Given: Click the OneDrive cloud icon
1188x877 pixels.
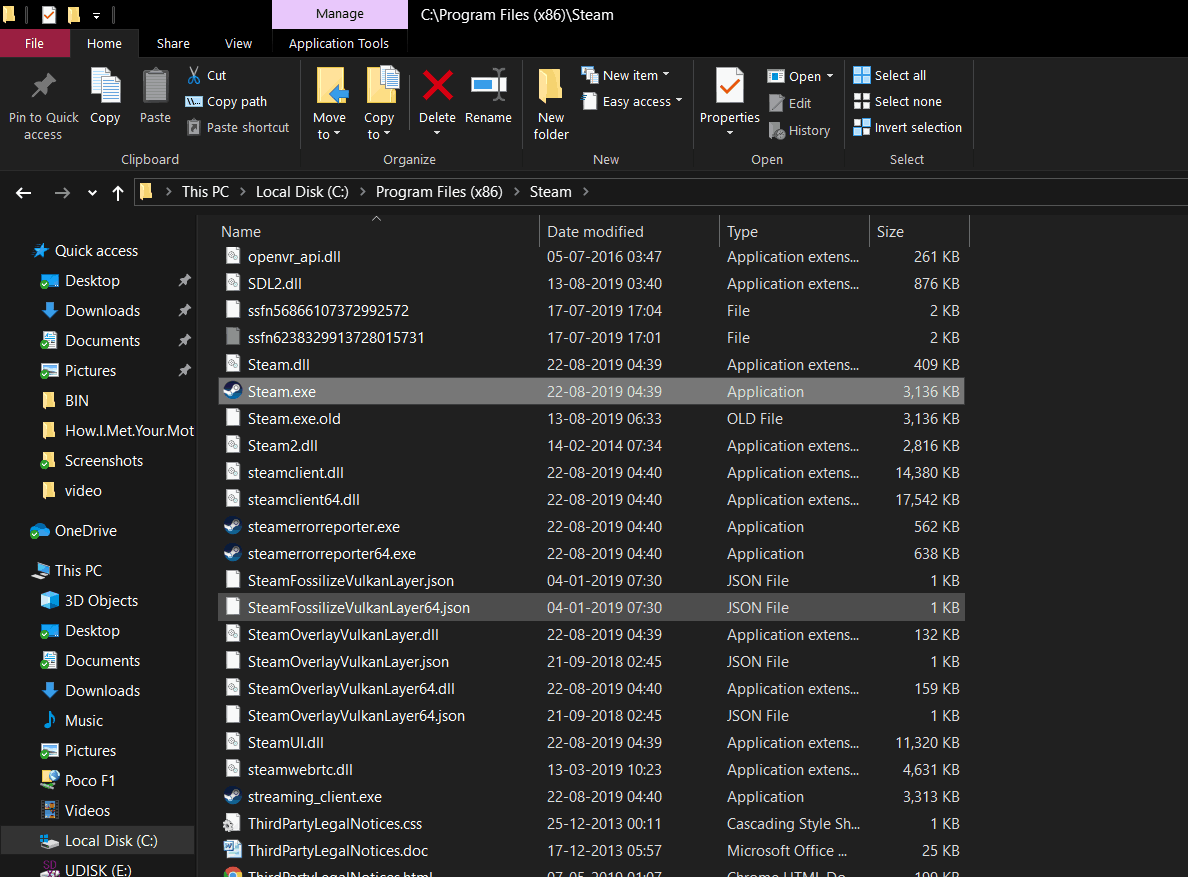Looking at the screenshot, I should coord(39,531).
